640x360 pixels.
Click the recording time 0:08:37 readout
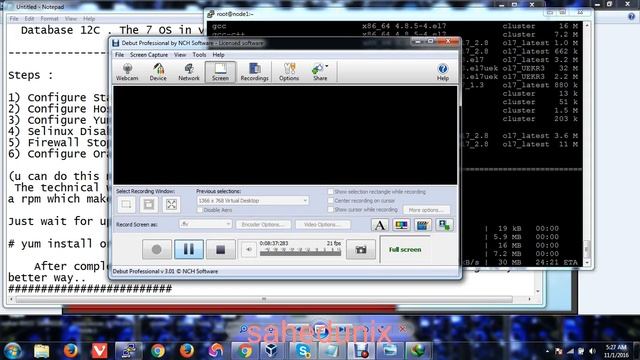(x=274, y=243)
